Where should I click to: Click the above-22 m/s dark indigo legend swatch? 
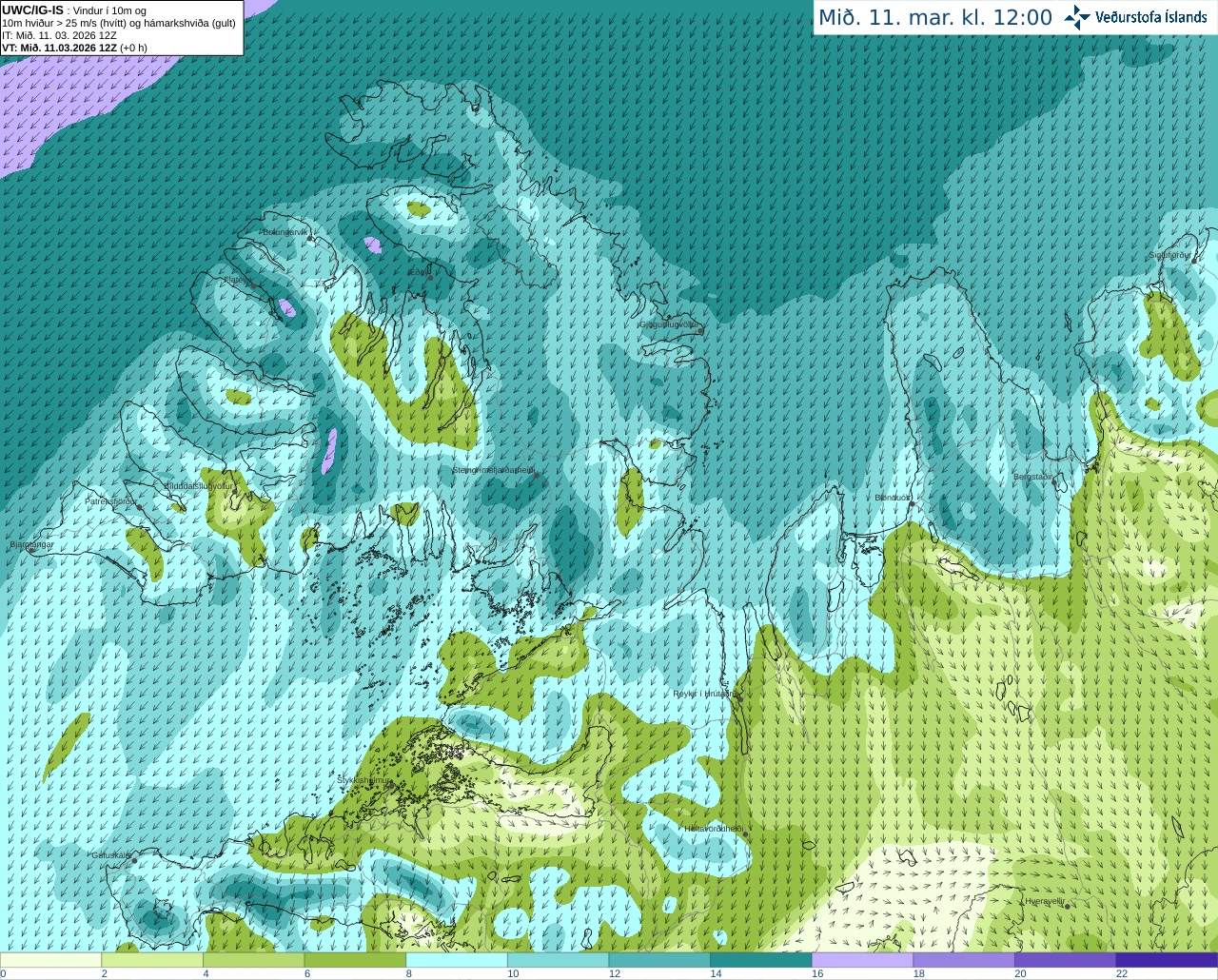1167,960
